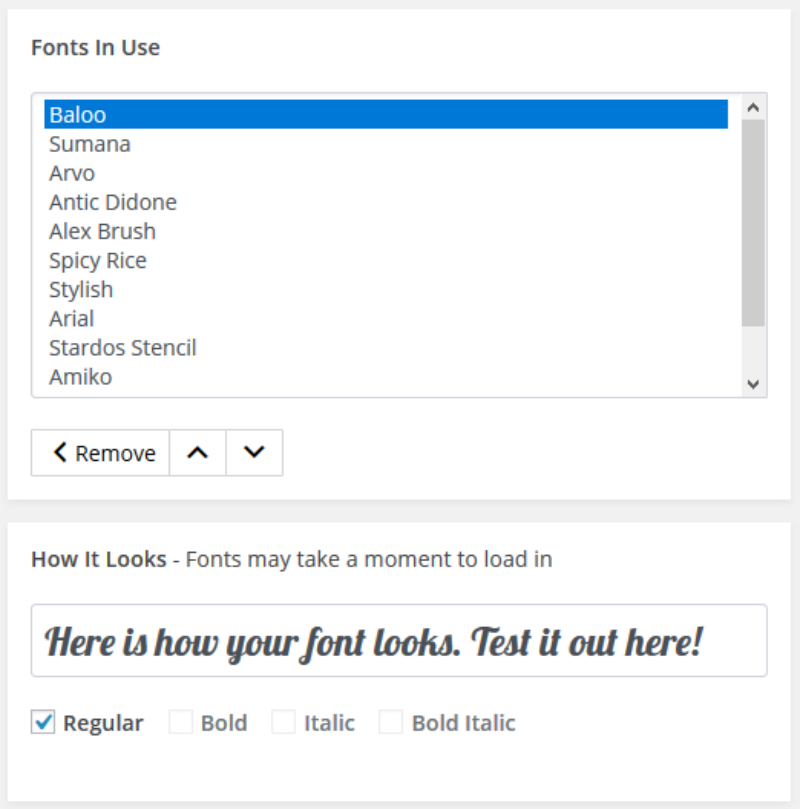Click the Remove button

point(100,453)
